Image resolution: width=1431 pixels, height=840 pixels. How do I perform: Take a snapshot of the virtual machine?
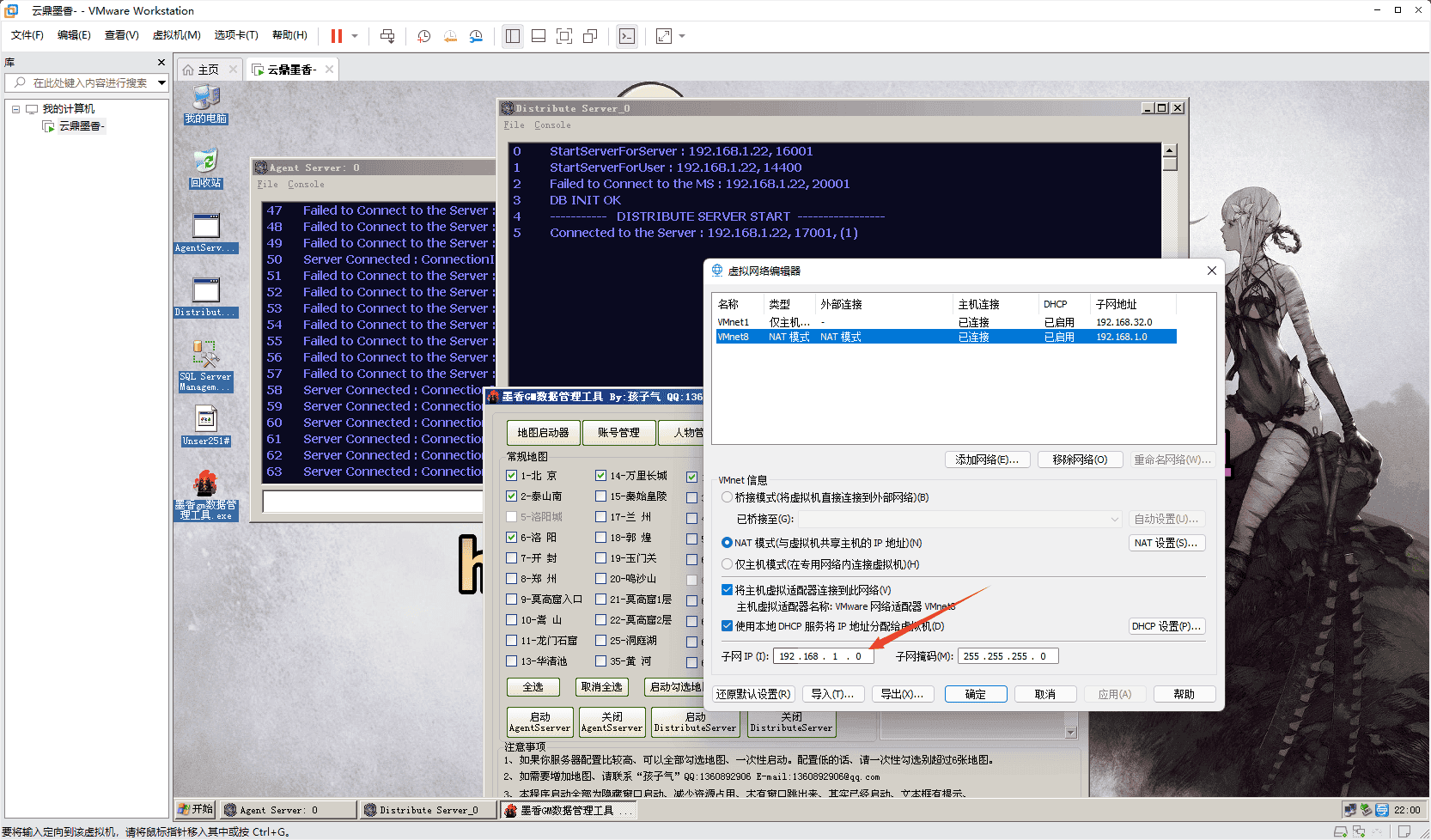(x=423, y=36)
